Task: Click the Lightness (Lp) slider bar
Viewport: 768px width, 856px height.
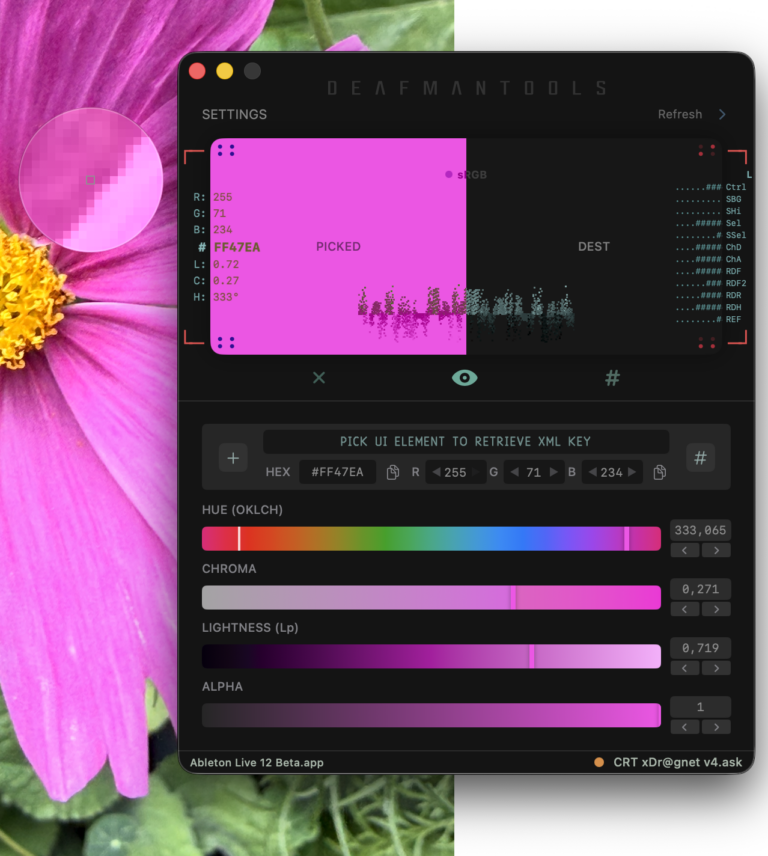Action: [x=431, y=657]
